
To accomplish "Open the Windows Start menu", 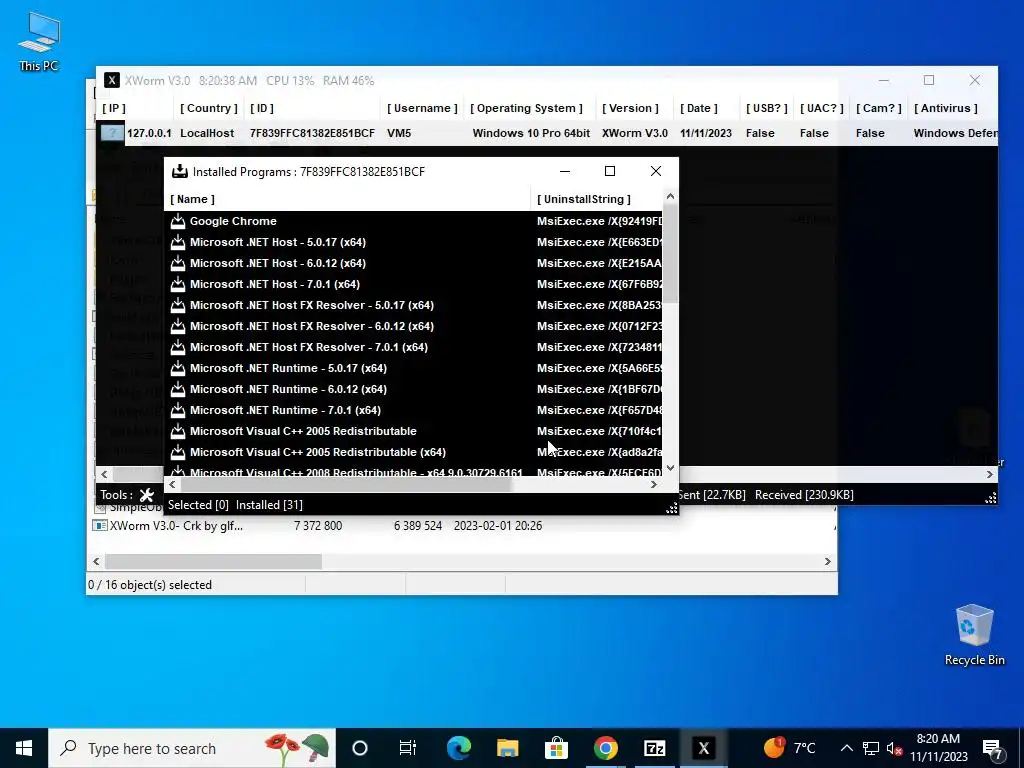I will click(24, 748).
